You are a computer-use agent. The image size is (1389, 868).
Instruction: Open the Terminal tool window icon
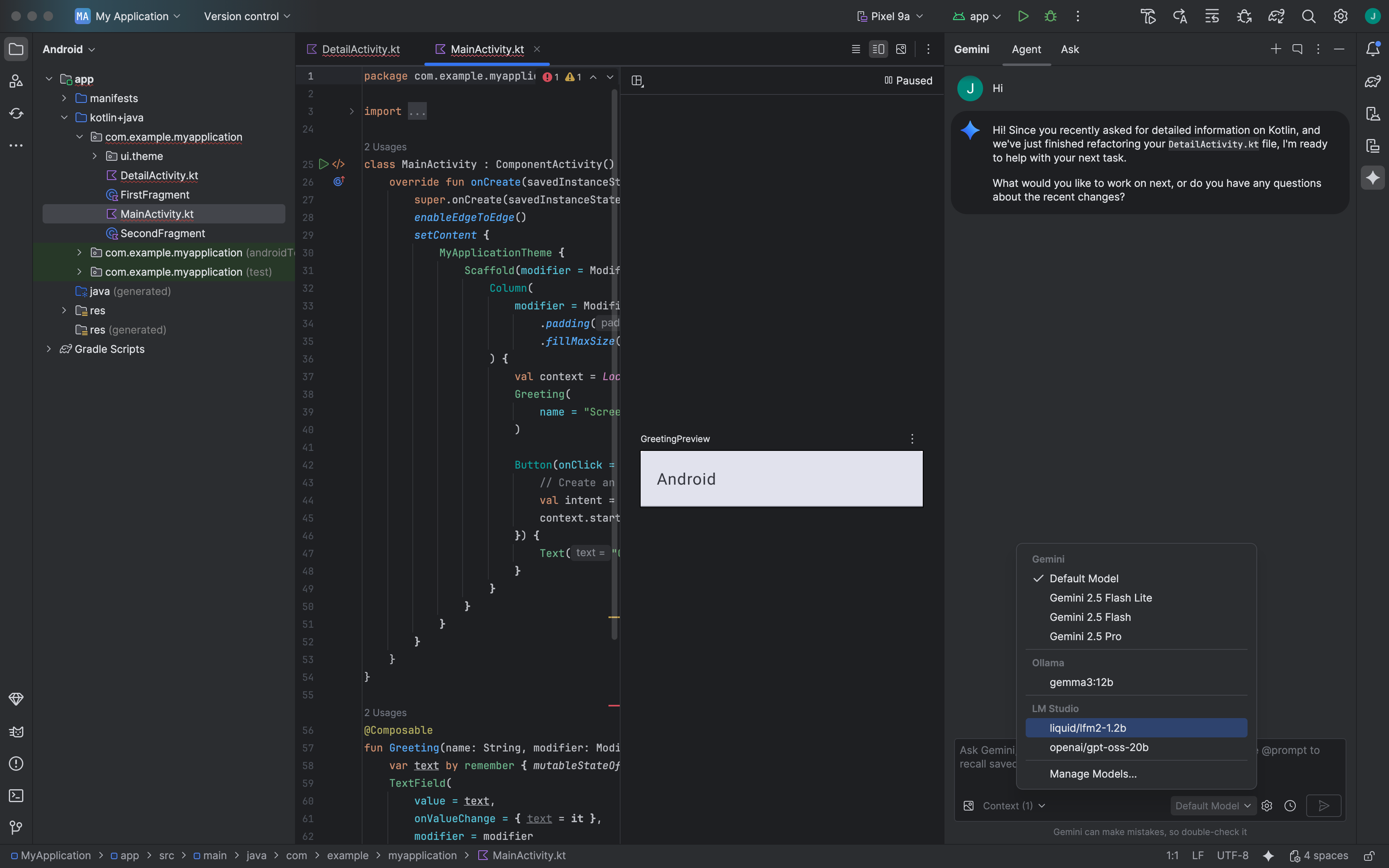point(16,796)
